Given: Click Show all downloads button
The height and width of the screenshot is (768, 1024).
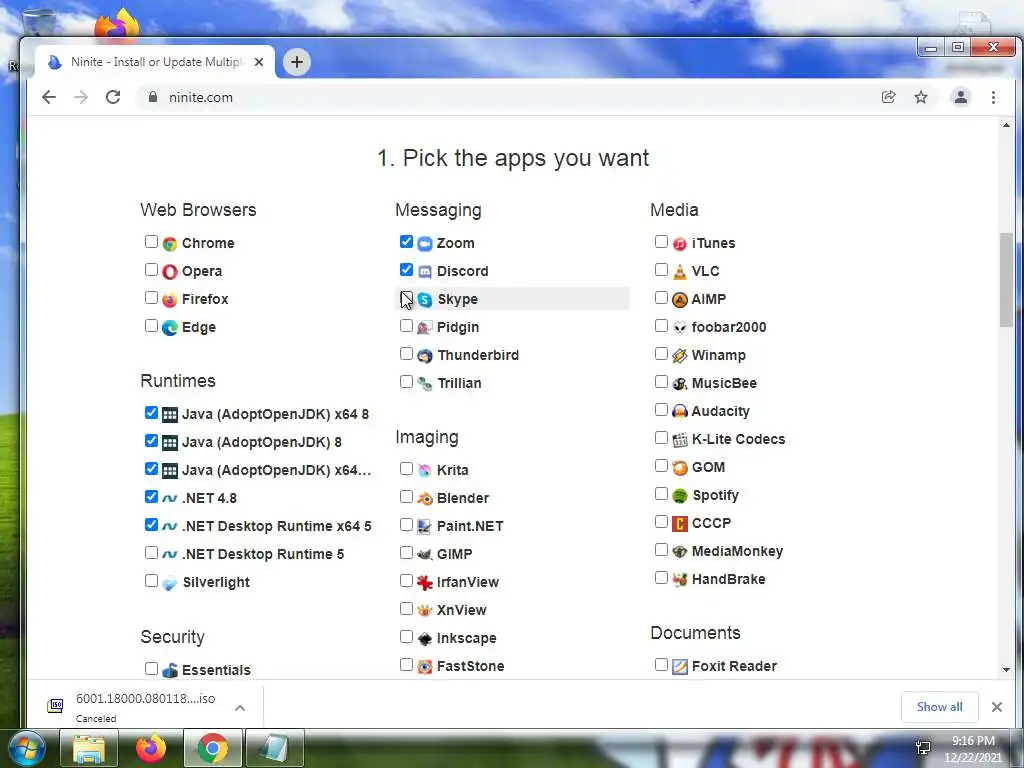Looking at the screenshot, I should [x=939, y=707].
